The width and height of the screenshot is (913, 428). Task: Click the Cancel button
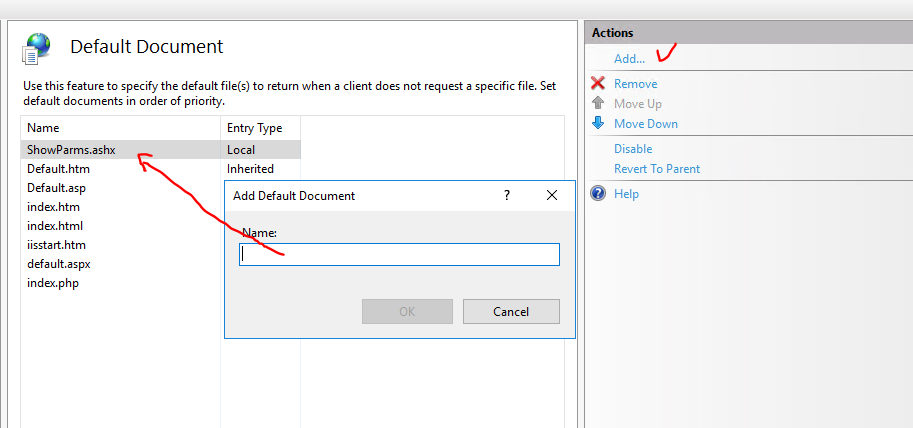[x=511, y=312]
